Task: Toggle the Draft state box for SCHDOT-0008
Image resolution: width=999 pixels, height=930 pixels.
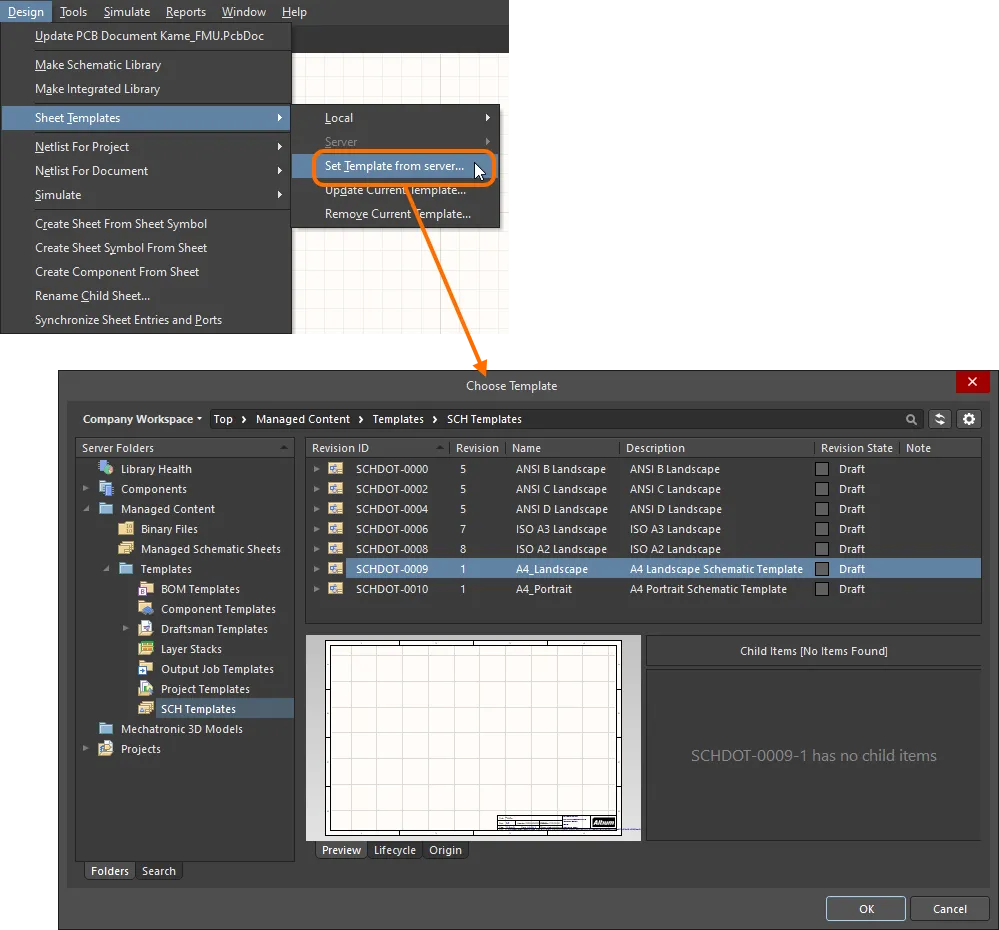Action: 822,548
